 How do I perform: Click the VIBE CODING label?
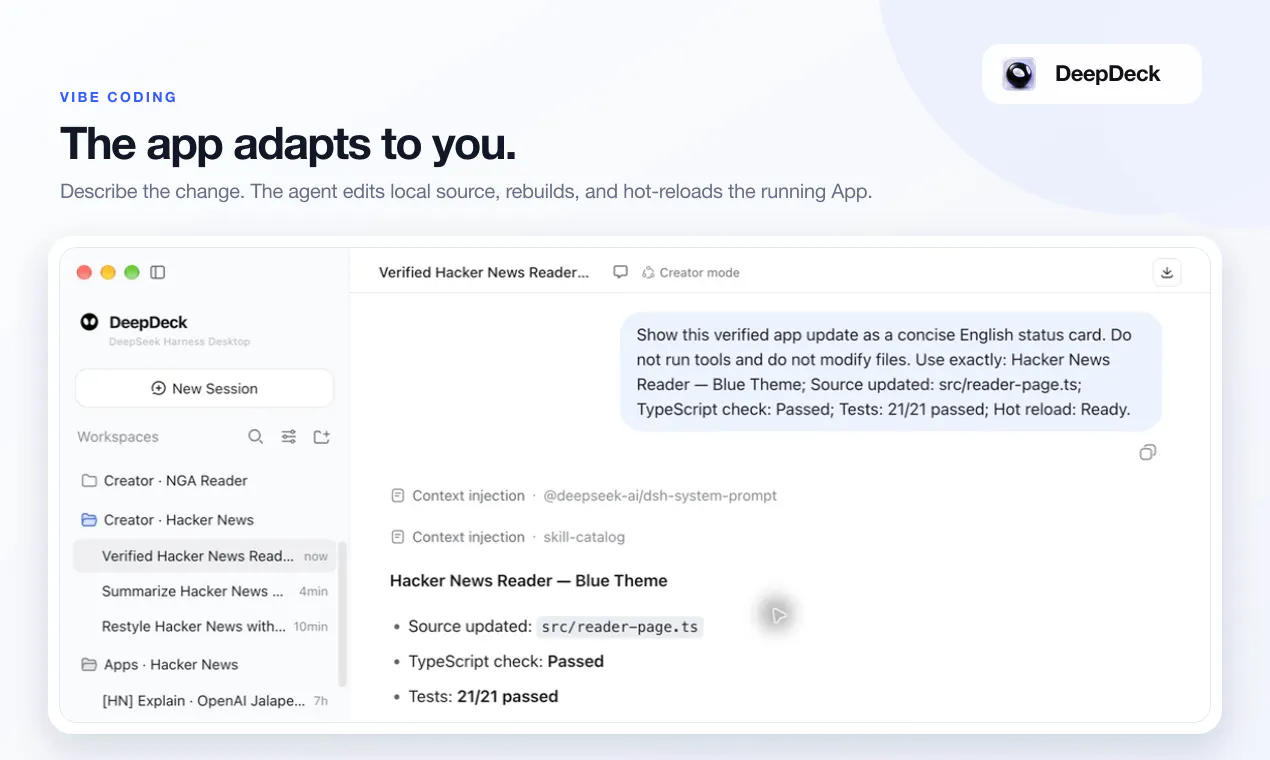coord(118,97)
